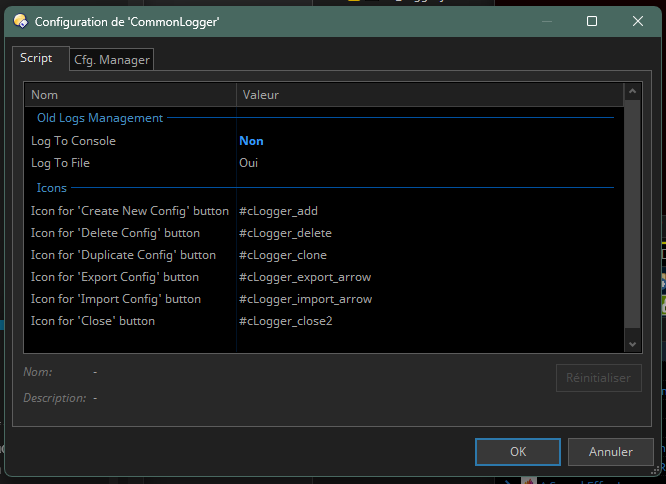Switch to the Script tab
666x484 pixels.
pos(36,58)
